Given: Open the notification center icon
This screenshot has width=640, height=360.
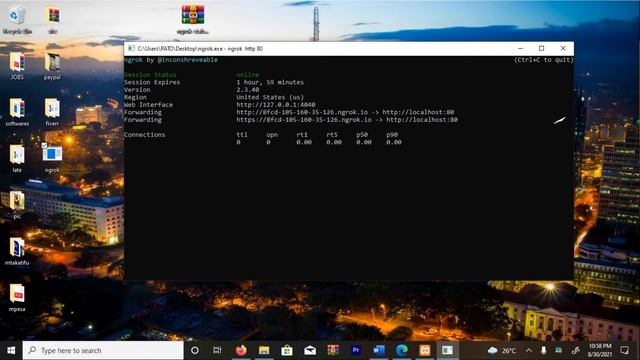Looking at the screenshot, I should (x=624, y=350).
